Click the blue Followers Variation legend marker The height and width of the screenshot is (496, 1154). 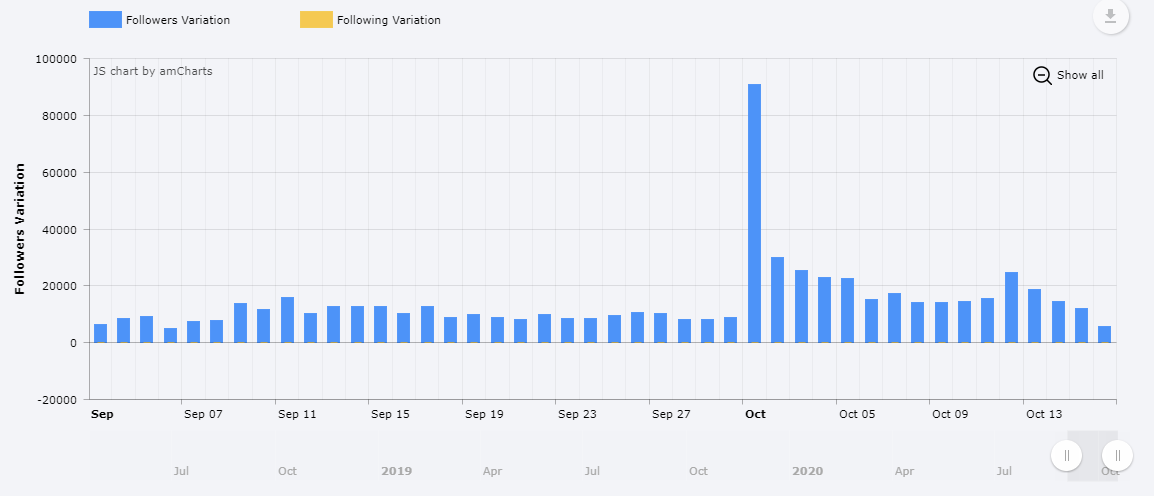coord(105,20)
